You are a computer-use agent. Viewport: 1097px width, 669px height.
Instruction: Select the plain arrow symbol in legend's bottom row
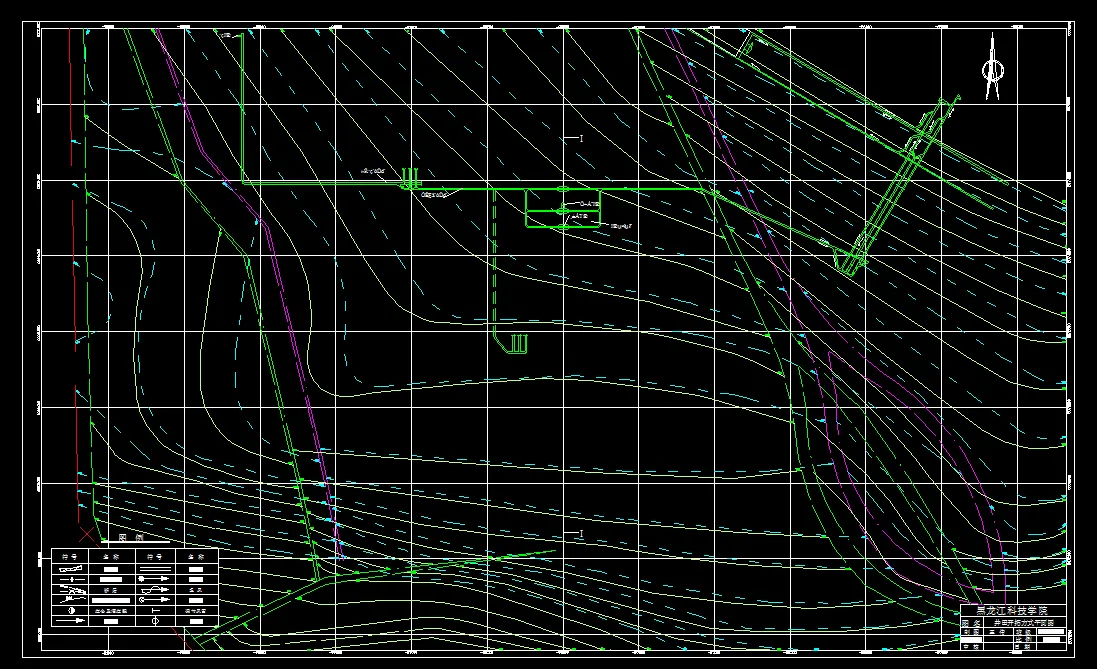tap(71, 621)
